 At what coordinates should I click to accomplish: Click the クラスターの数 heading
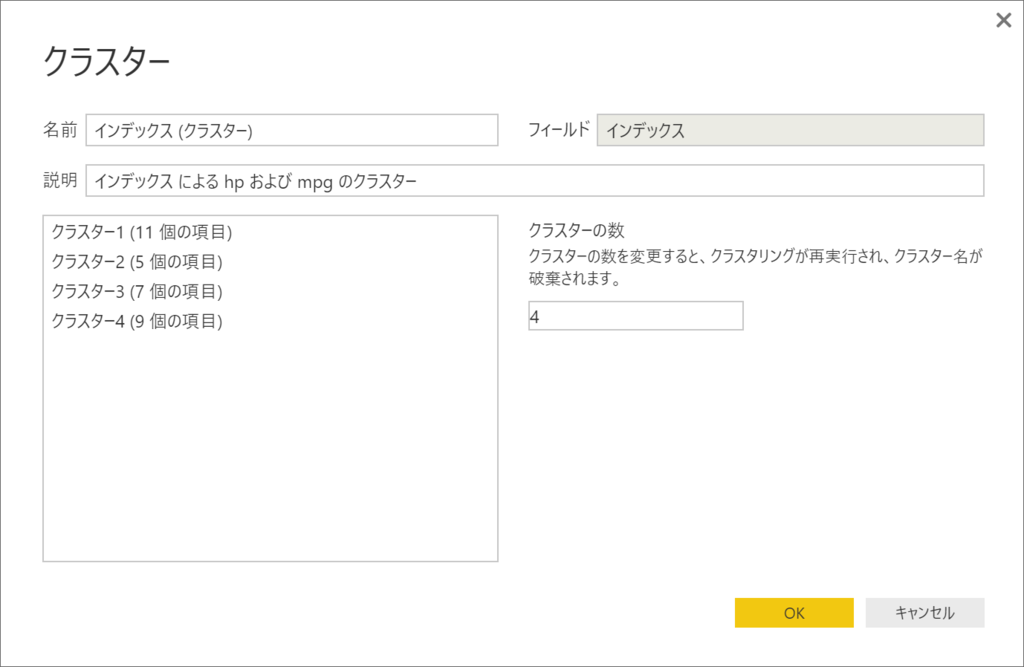[x=576, y=230]
